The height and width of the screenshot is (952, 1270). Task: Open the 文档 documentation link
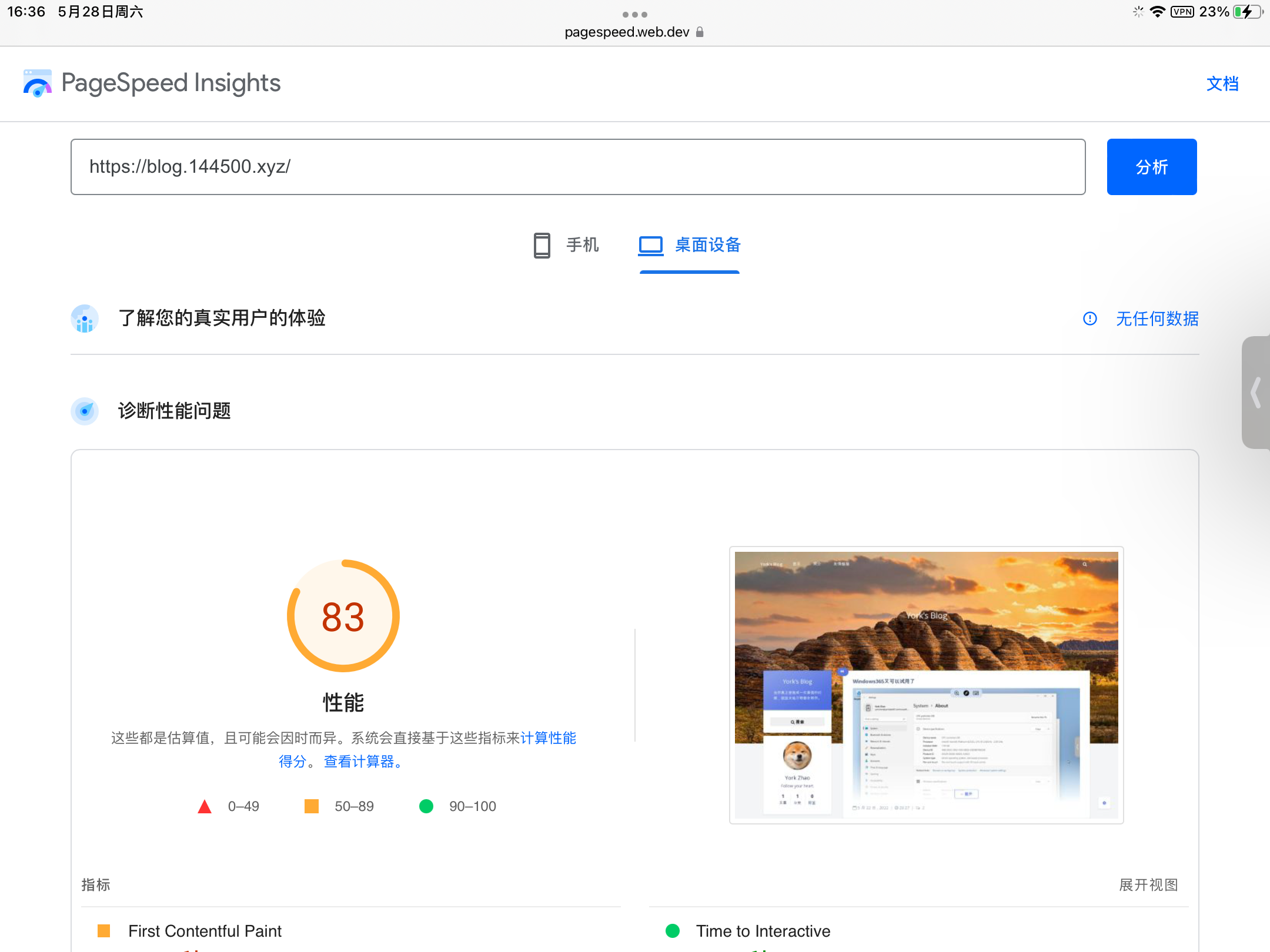click(1222, 84)
